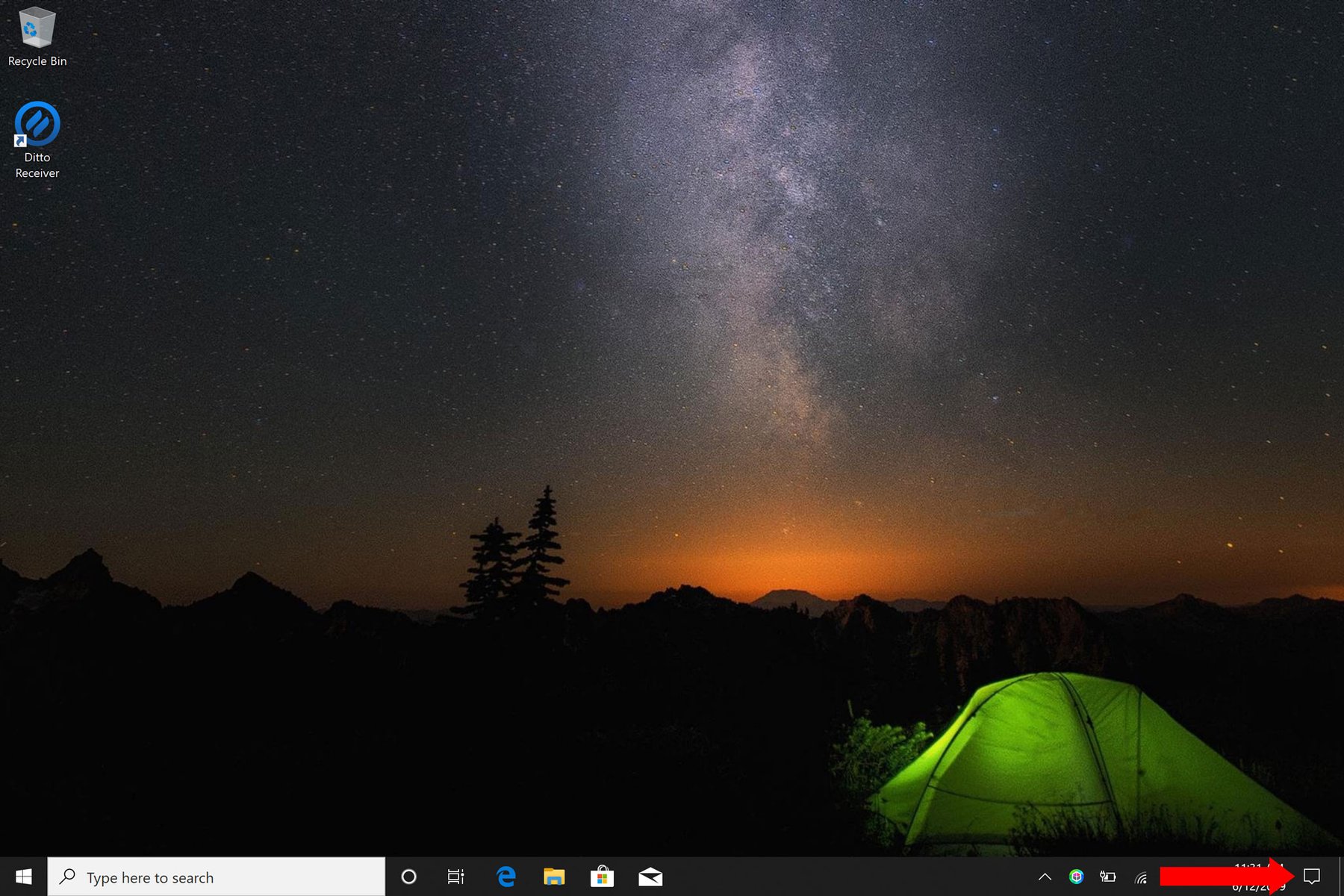Screen dimensions: 1344x896
Task: Activate Cortana on the taskbar
Action: pos(409,877)
